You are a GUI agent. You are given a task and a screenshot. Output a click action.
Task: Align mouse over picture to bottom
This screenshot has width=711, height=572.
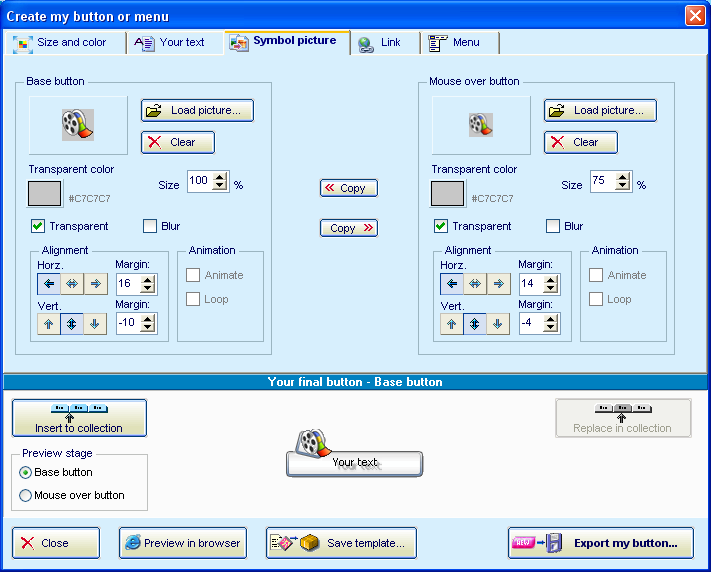(x=498, y=324)
